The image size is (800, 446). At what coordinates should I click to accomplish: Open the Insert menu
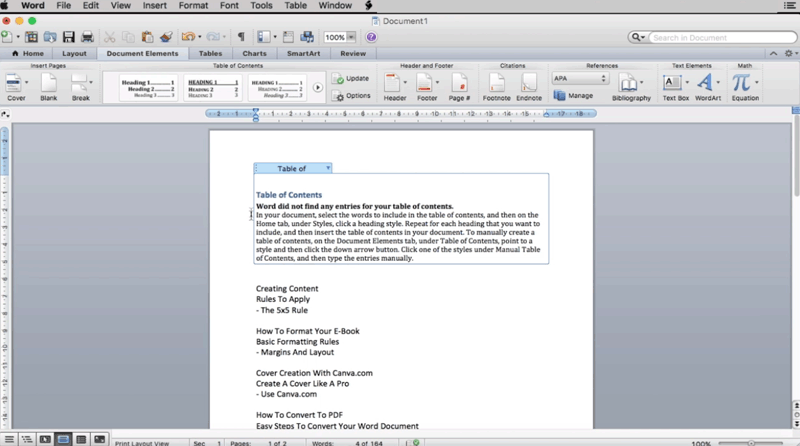point(155,6)
